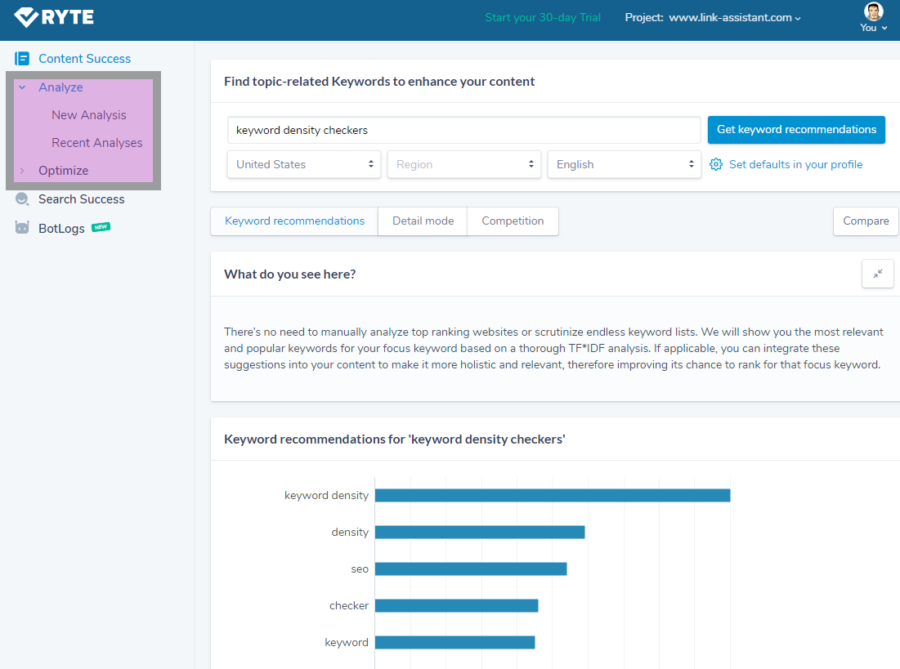Open Recent Analyses

point(97,142)
